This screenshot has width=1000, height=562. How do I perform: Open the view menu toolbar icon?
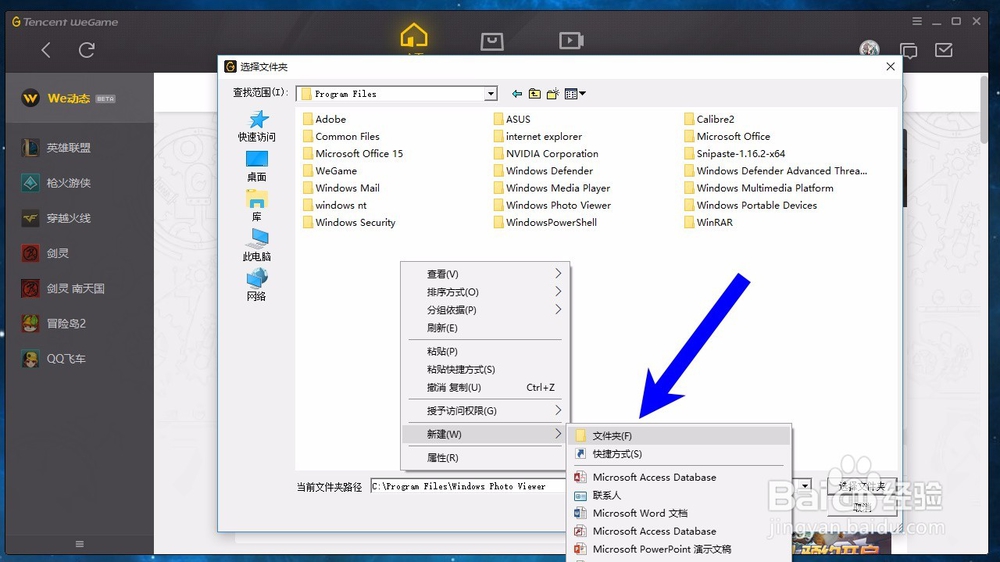pos(575,94)
